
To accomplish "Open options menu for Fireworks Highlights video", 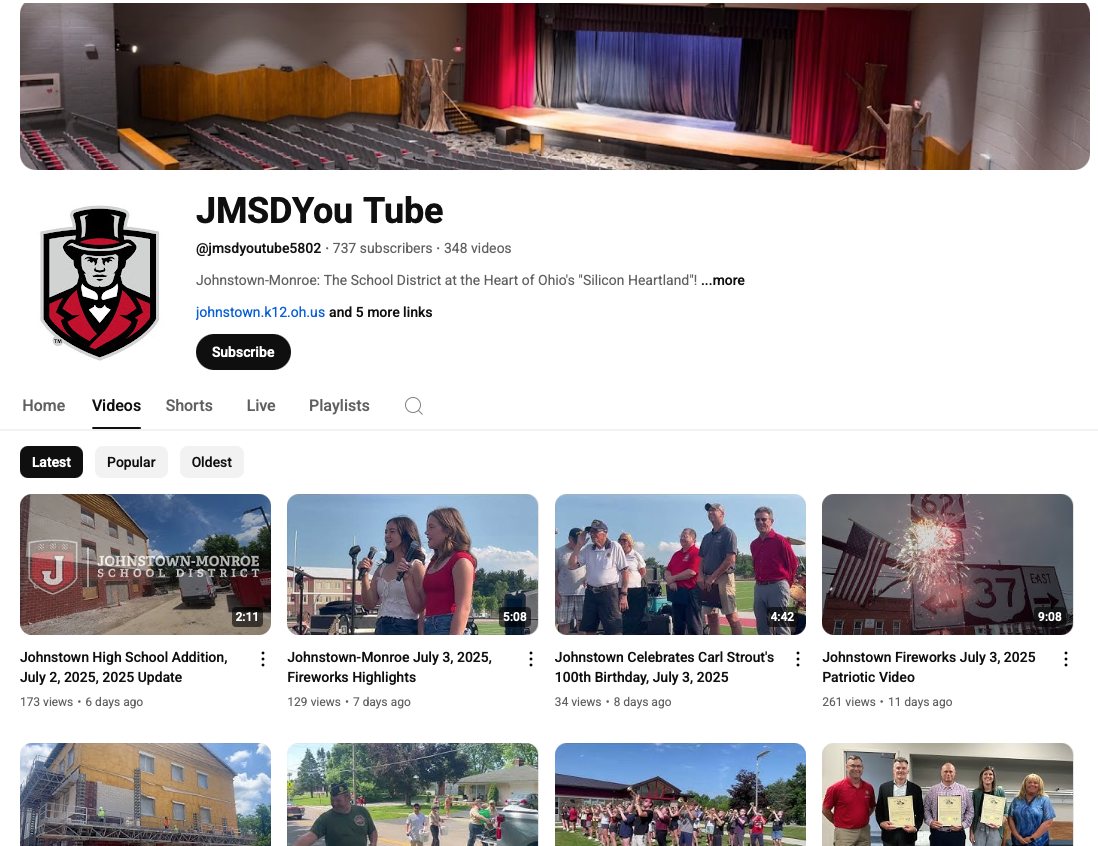I will [530, 659].
